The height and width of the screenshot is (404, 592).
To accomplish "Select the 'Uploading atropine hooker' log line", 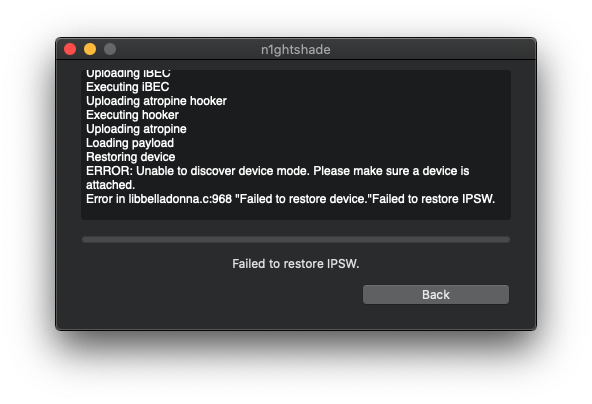I will coord(156,101).
